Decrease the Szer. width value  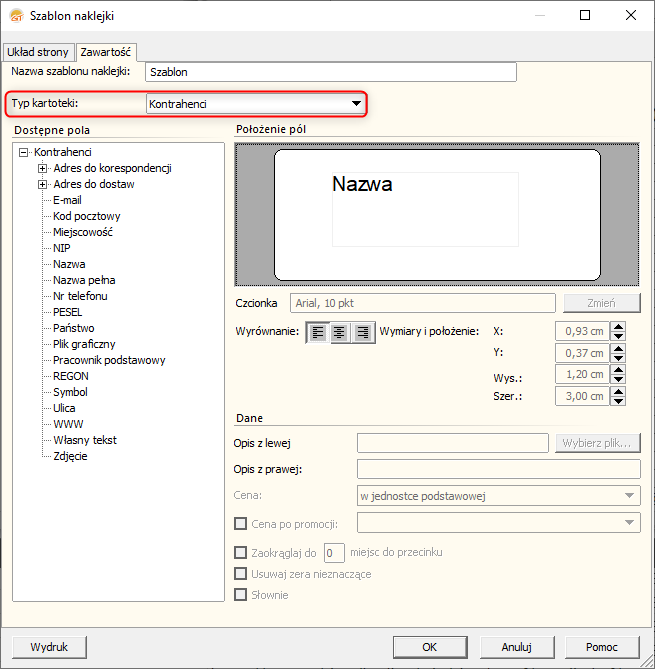tap(618, 401)
